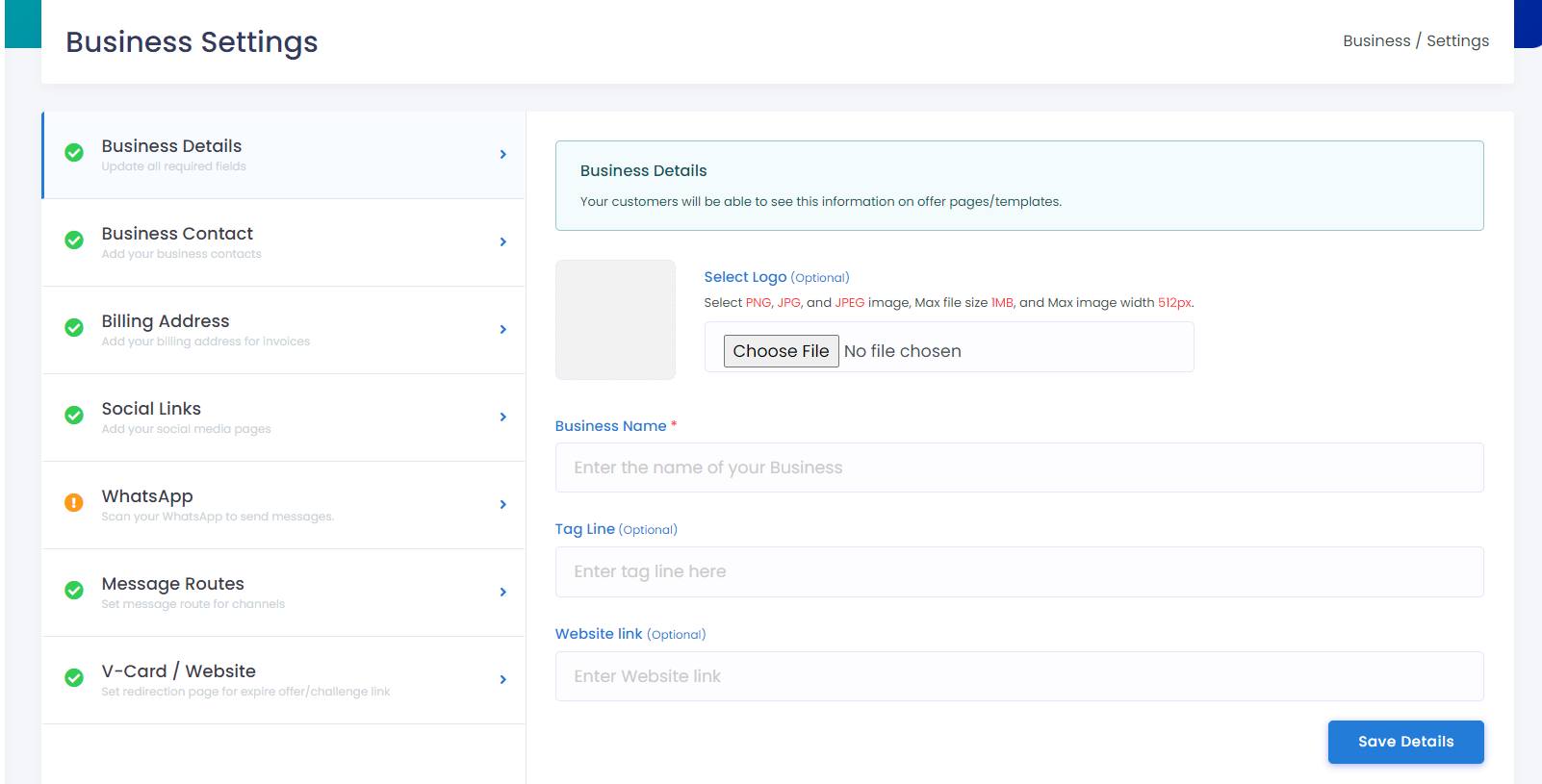The height and width of the screenshot is (784, 1542).
Task: Open Social Links chevron arrow
Action: tap(503, 417)
